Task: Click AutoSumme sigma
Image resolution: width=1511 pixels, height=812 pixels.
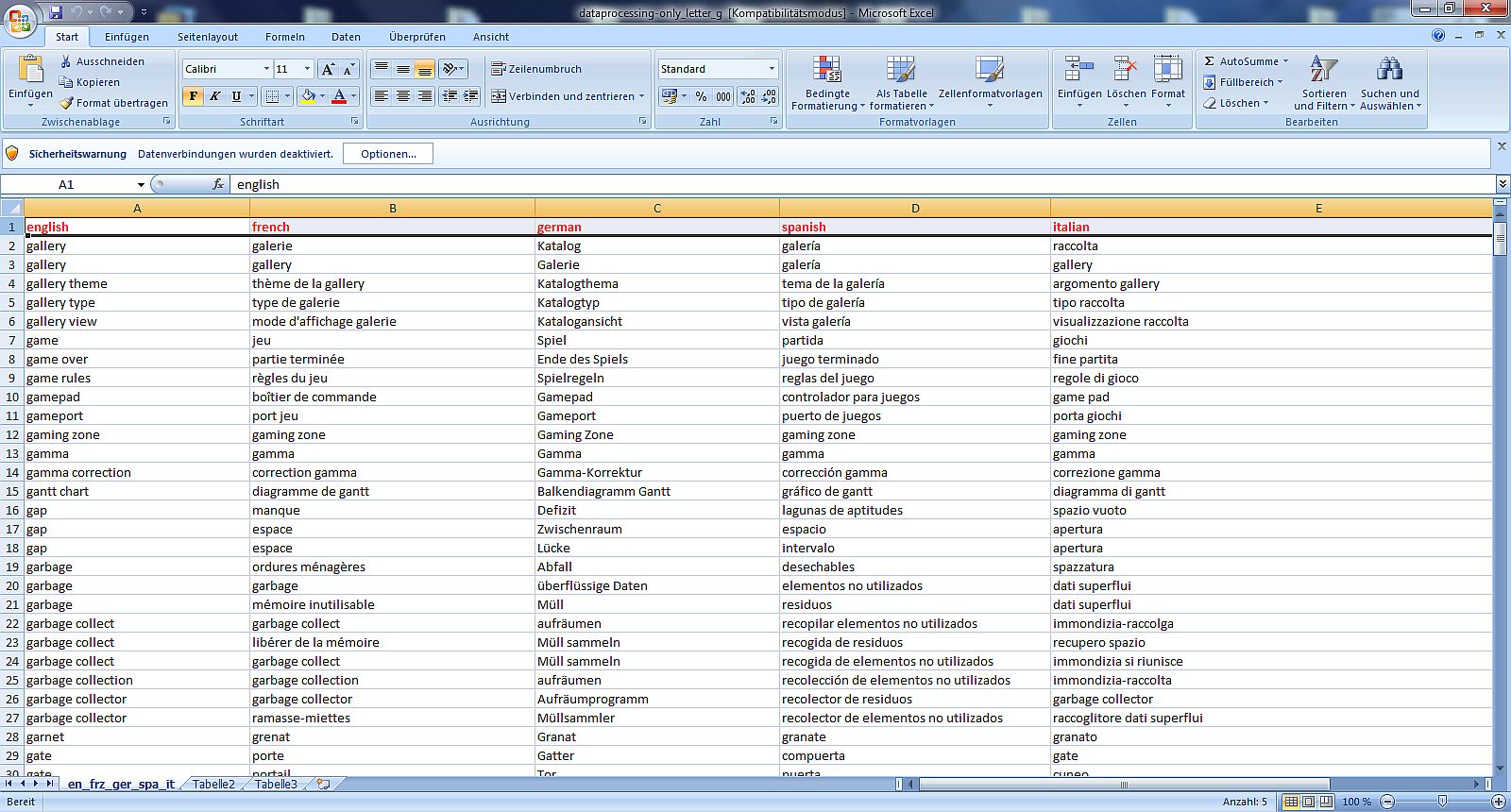Action: click(1245, 61)
